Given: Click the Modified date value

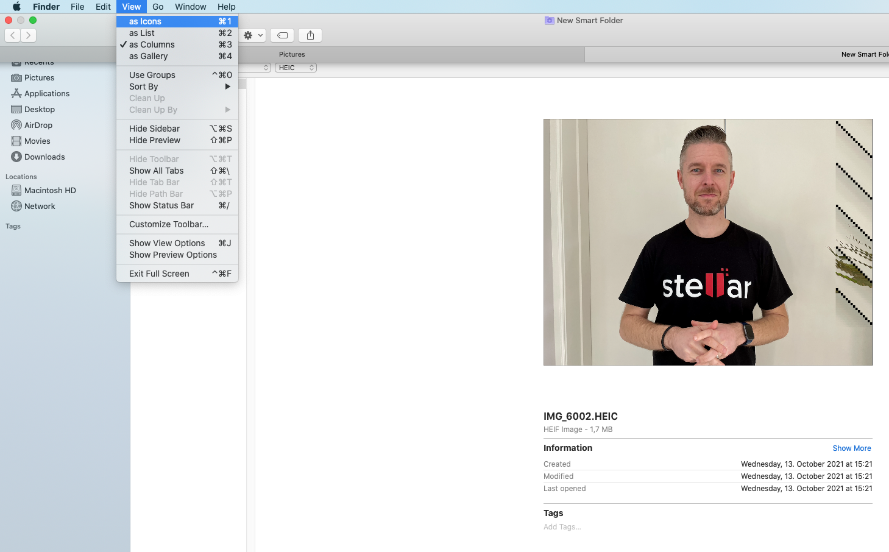Looking at the screenshot, I should (x=806, y=477).
